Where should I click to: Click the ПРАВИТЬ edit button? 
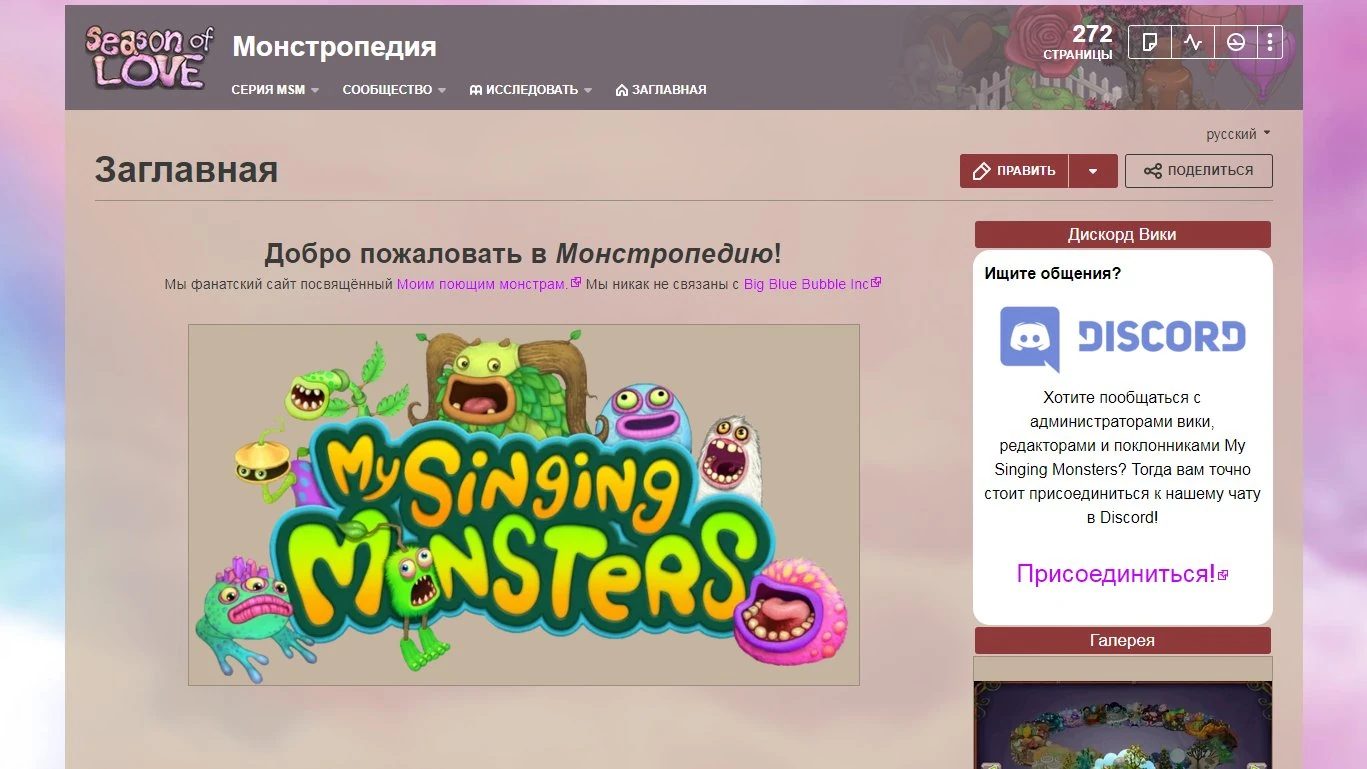(x=1014, y=171)
